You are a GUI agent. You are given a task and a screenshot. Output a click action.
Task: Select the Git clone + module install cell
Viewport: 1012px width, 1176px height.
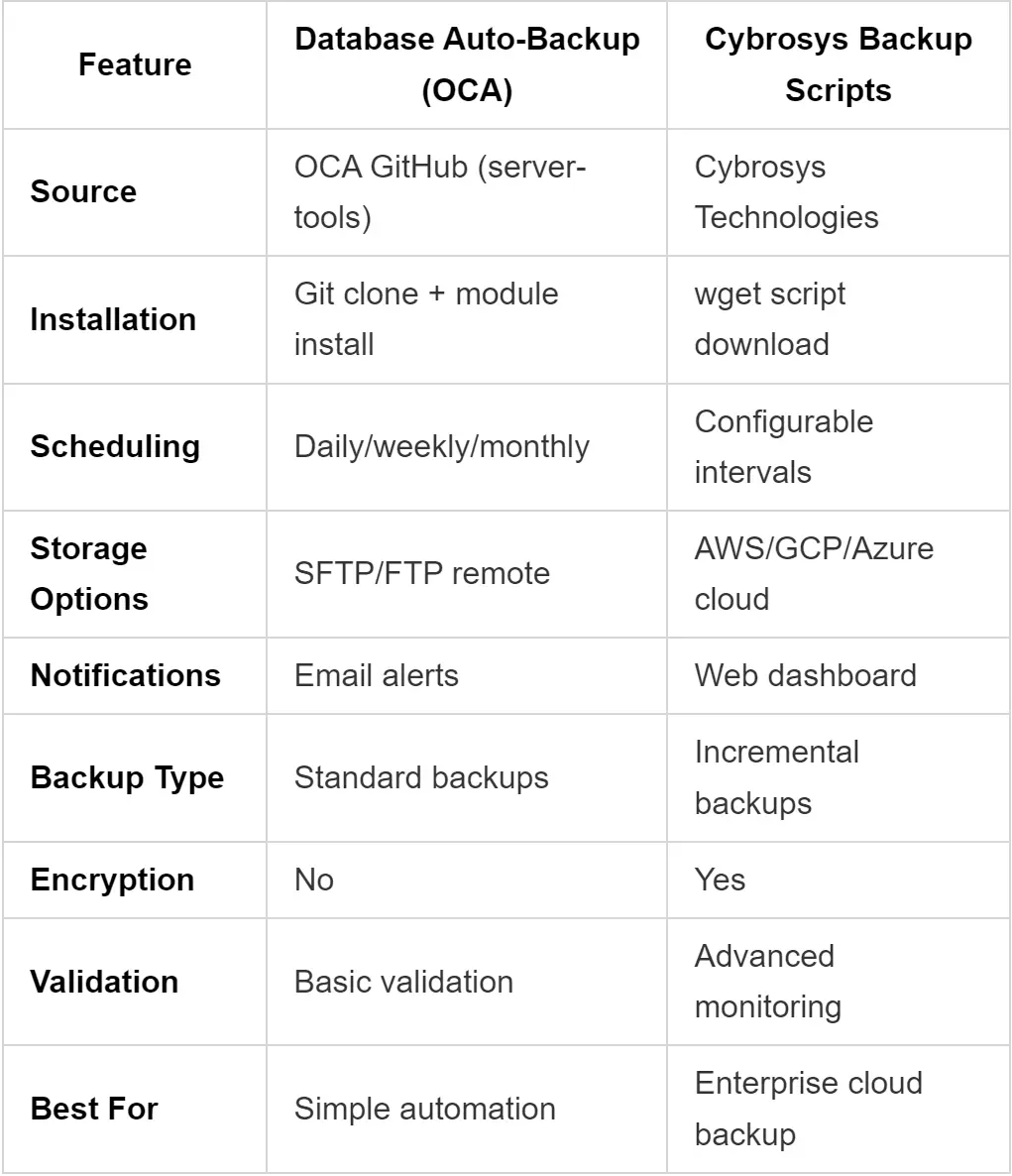426,319
